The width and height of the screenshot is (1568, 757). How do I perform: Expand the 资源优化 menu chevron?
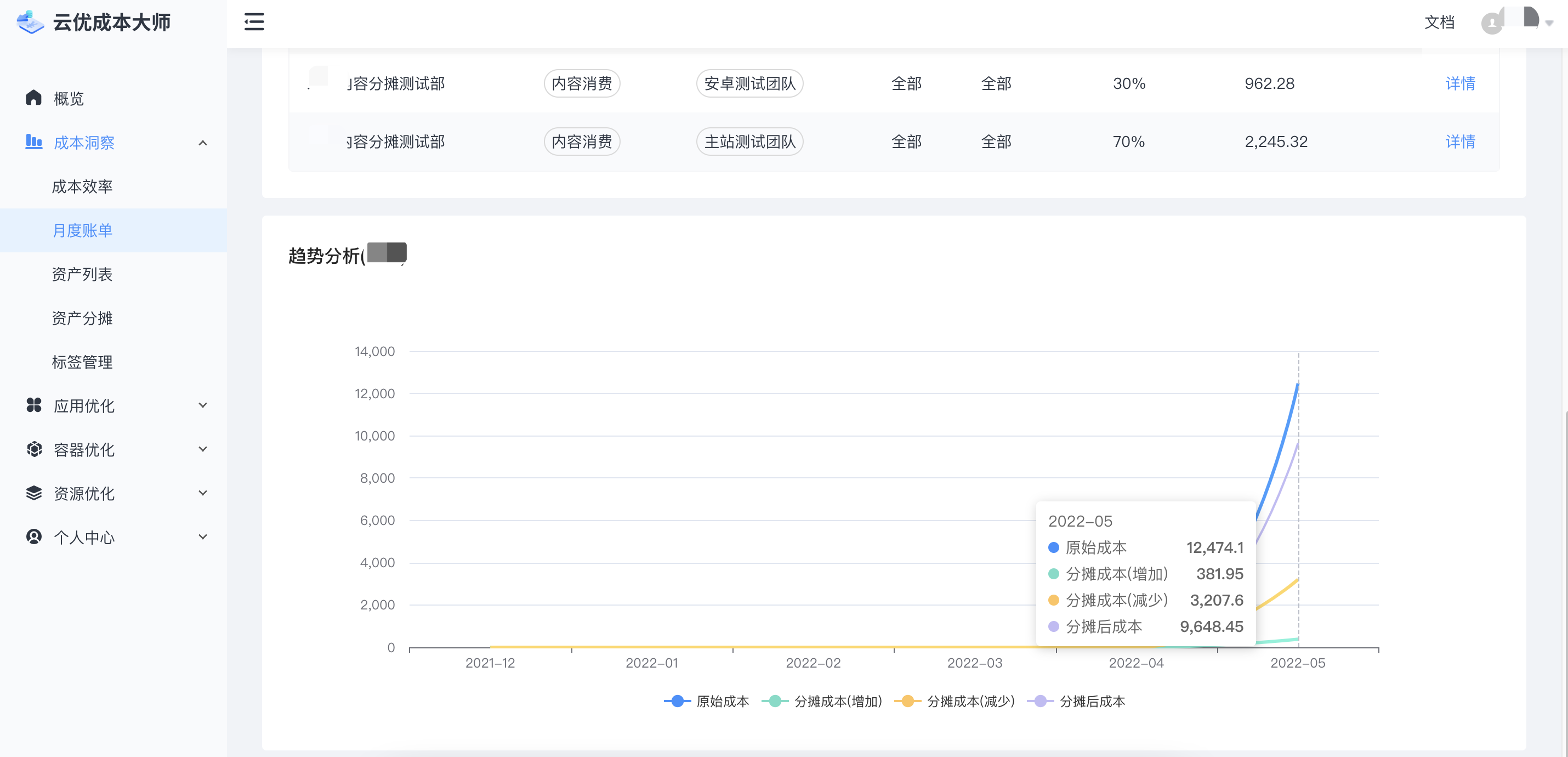(203, 493)
